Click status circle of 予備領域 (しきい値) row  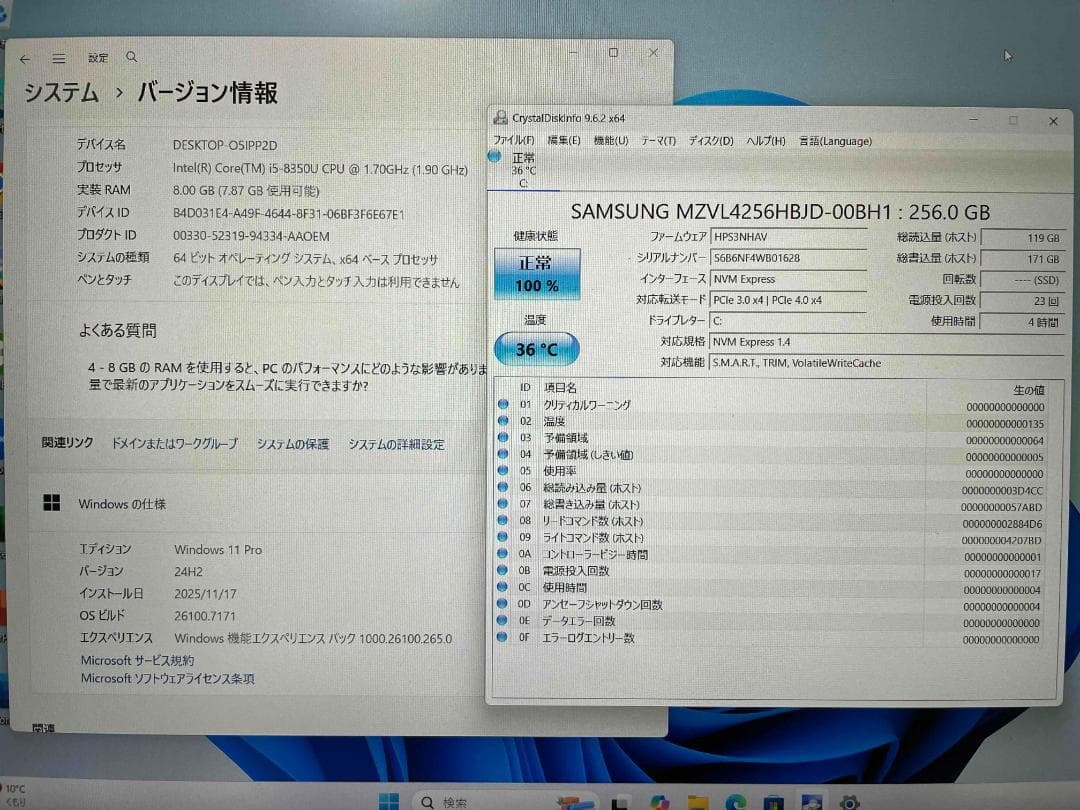click(503, 454)
